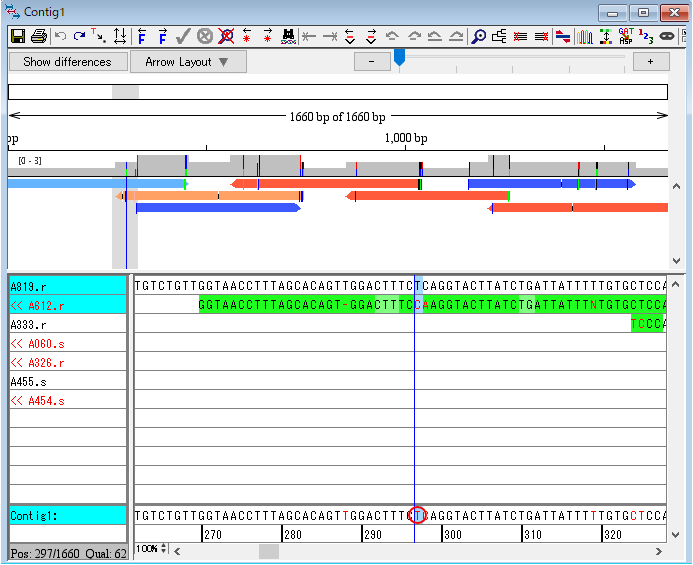693x565 pixels.
Task: Click the left arrow red-bar down-chevron icon
Action: pyautogui.click(x=350, y=36)
